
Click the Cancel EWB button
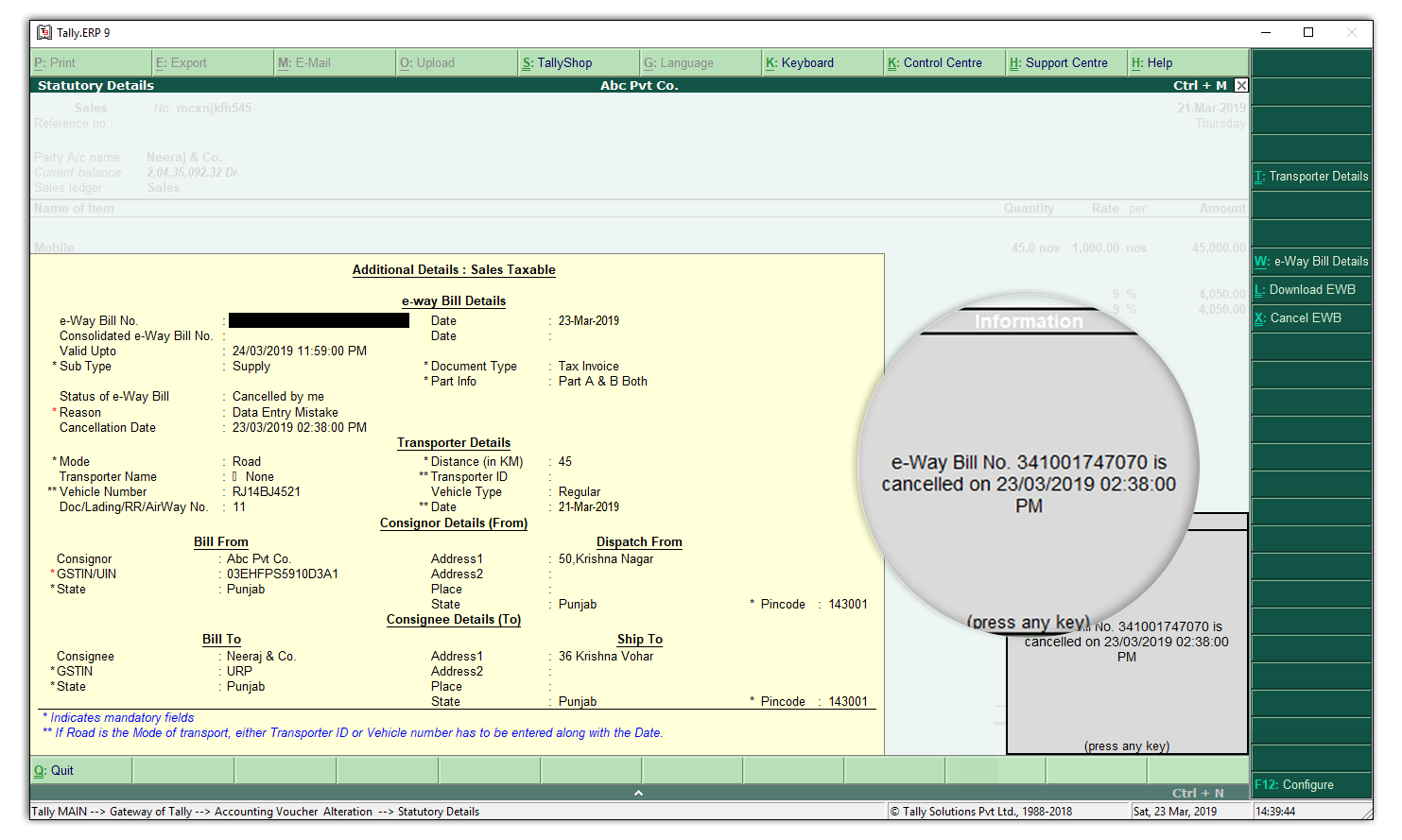1311,317
